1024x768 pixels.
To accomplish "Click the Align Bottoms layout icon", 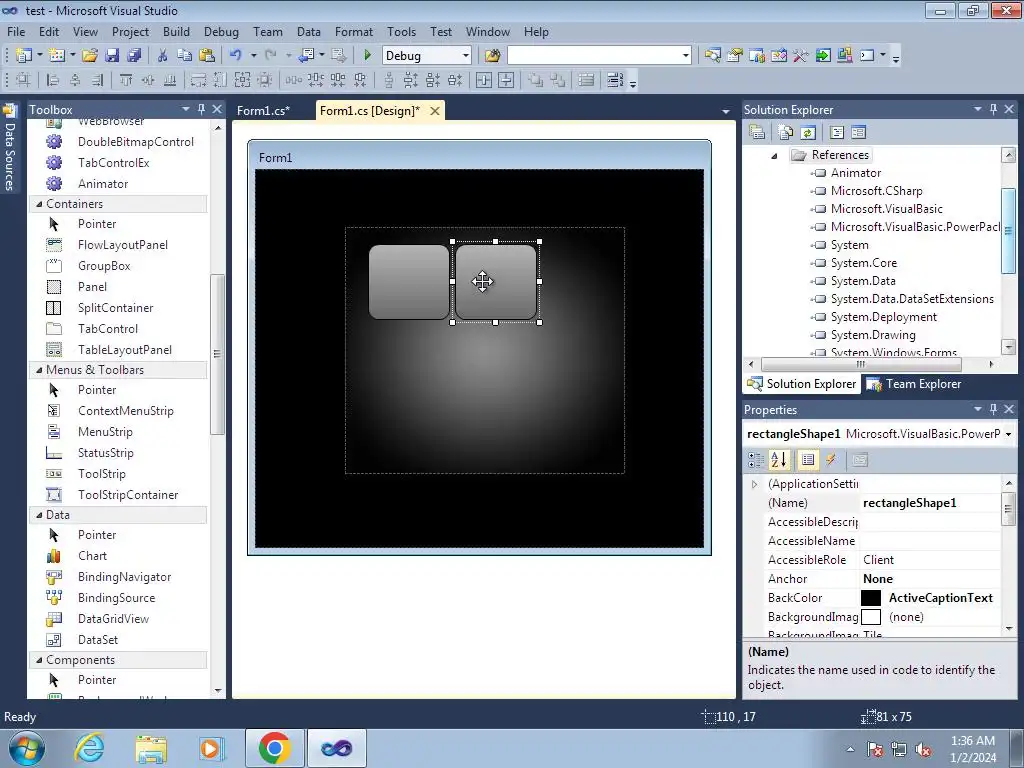I will click(x=170, y=80).
